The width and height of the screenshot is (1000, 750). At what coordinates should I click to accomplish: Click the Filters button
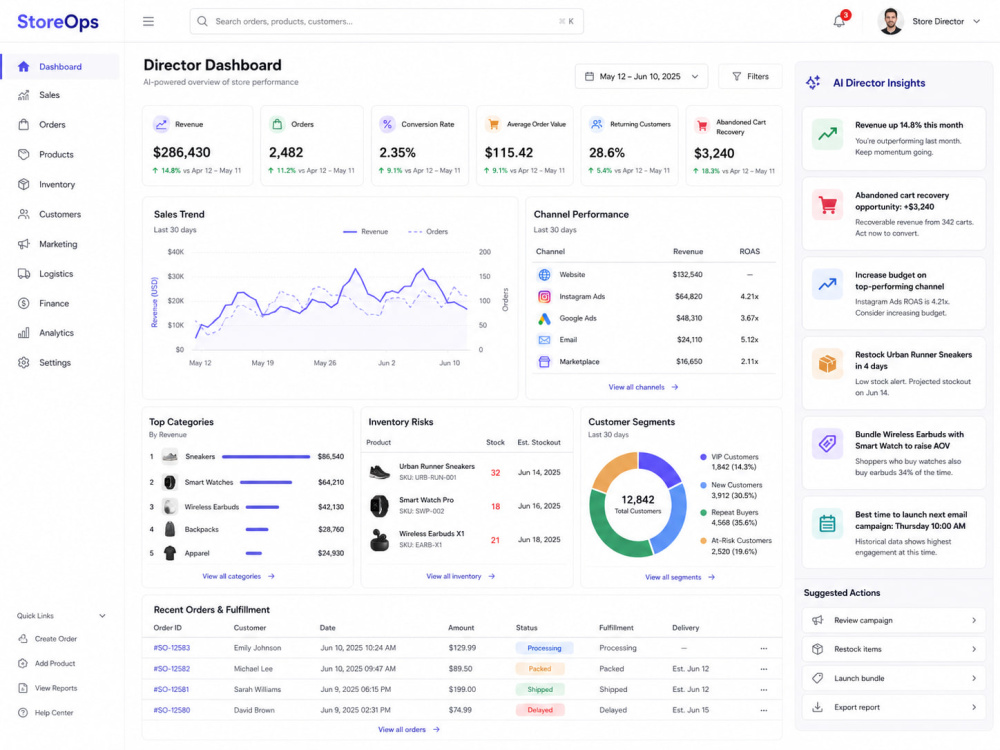point(750,77)
